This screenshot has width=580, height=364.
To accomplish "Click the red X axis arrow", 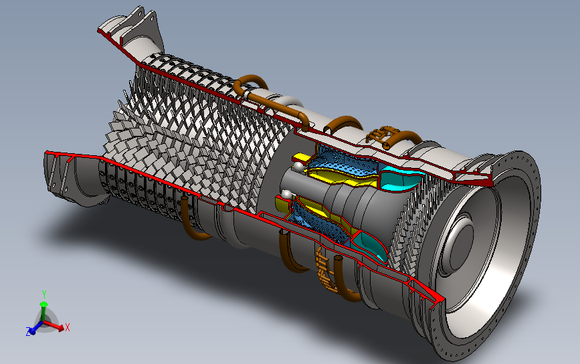I will click(55, 326).
